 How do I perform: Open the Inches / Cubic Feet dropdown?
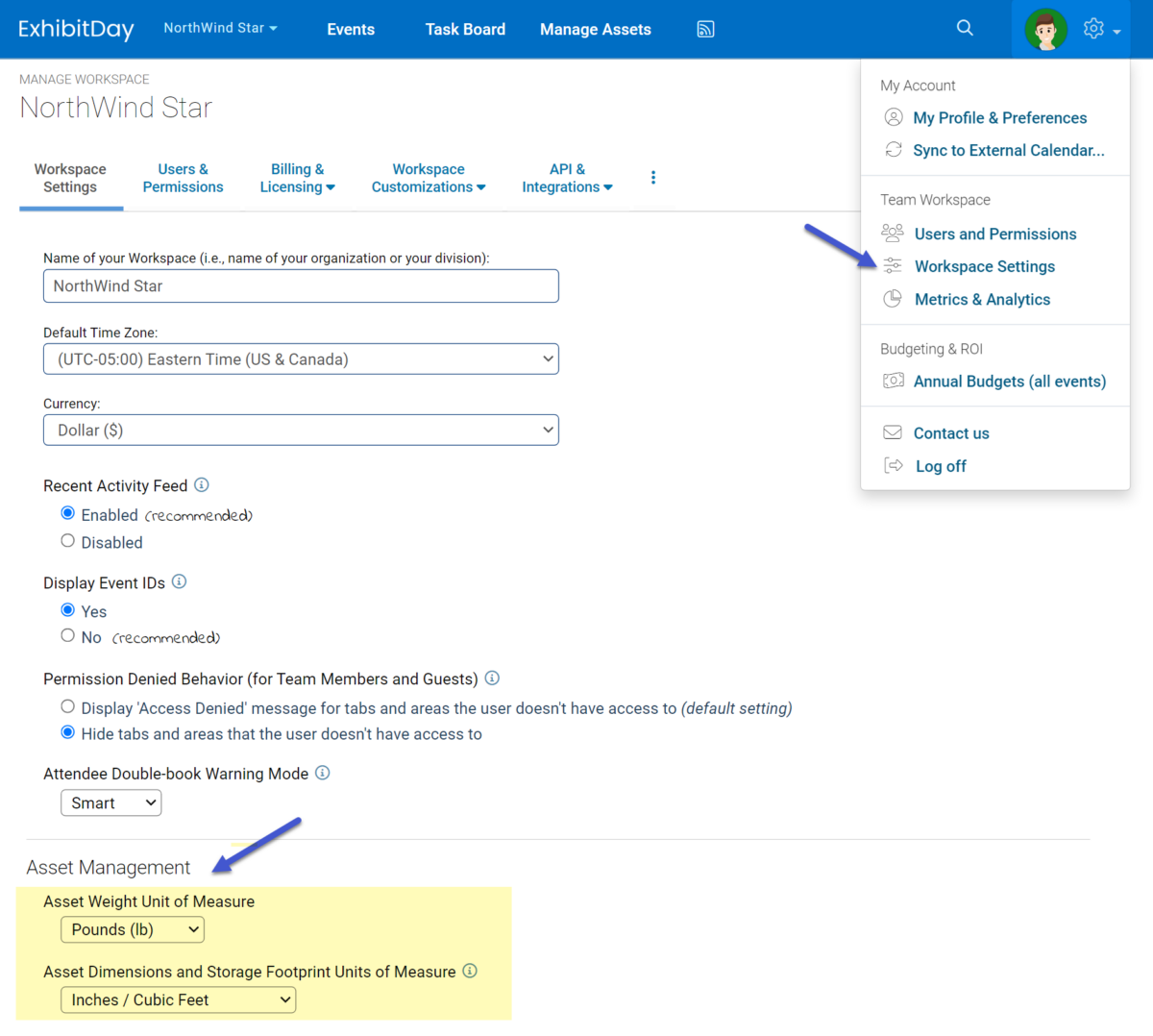pyautogui.click(x=179, y=1000)
